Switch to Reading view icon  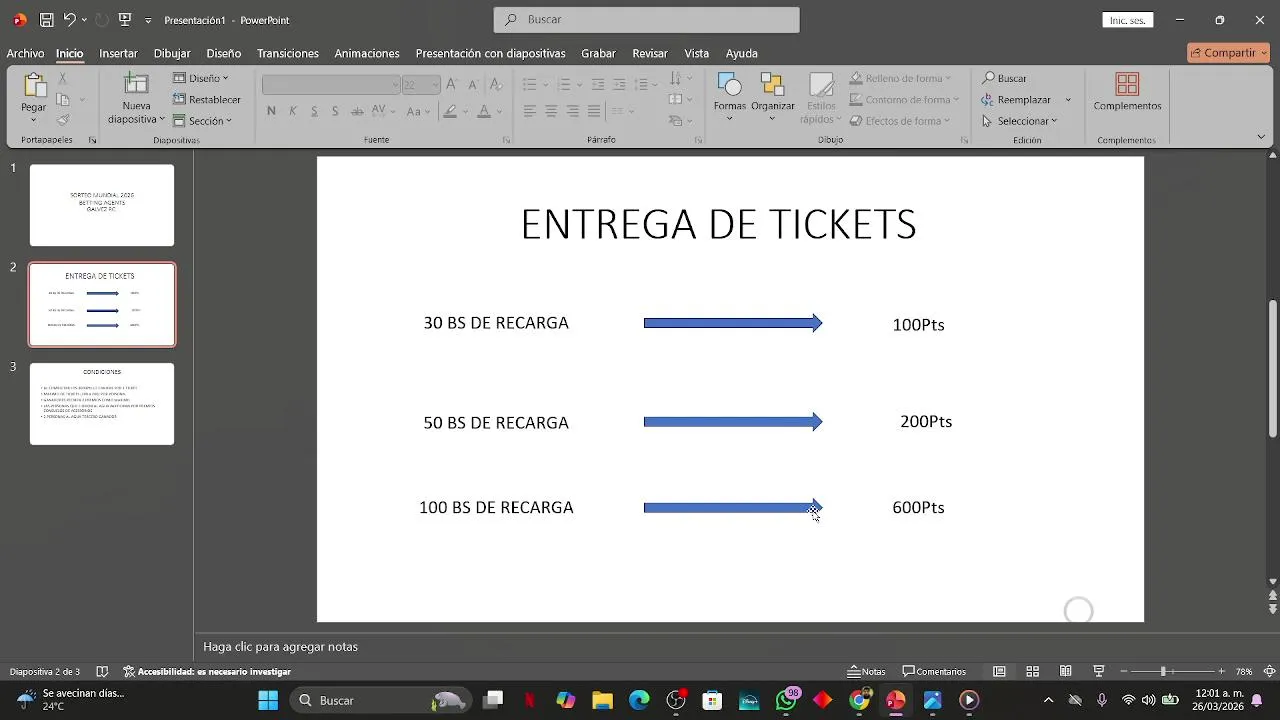coord(1066,671)
